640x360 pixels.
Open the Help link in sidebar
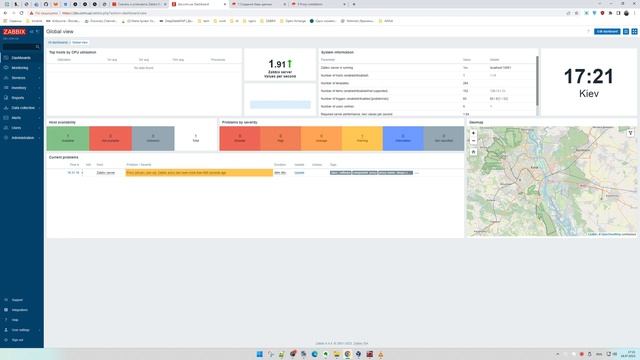click(x=15, y=320)
